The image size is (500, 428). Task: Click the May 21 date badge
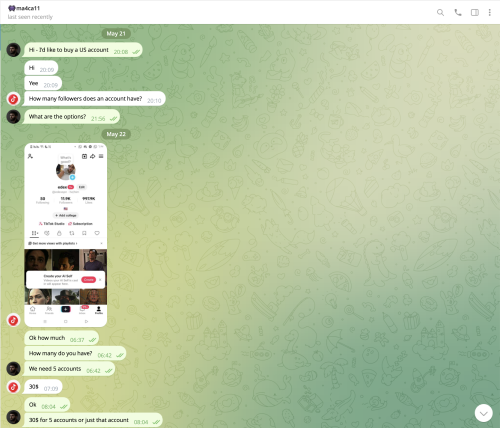116,33
